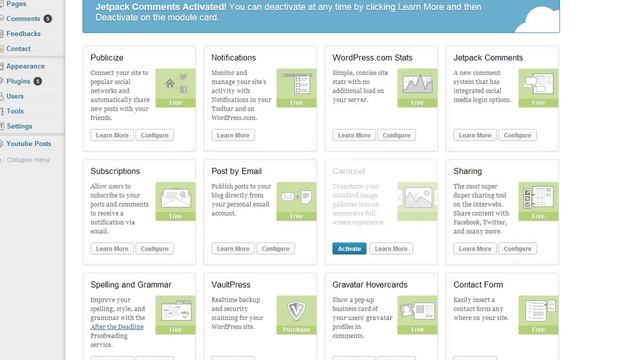Click the Spelling and Grammar icon
This screenshot has height=360, width=640.
coord(176,315)
